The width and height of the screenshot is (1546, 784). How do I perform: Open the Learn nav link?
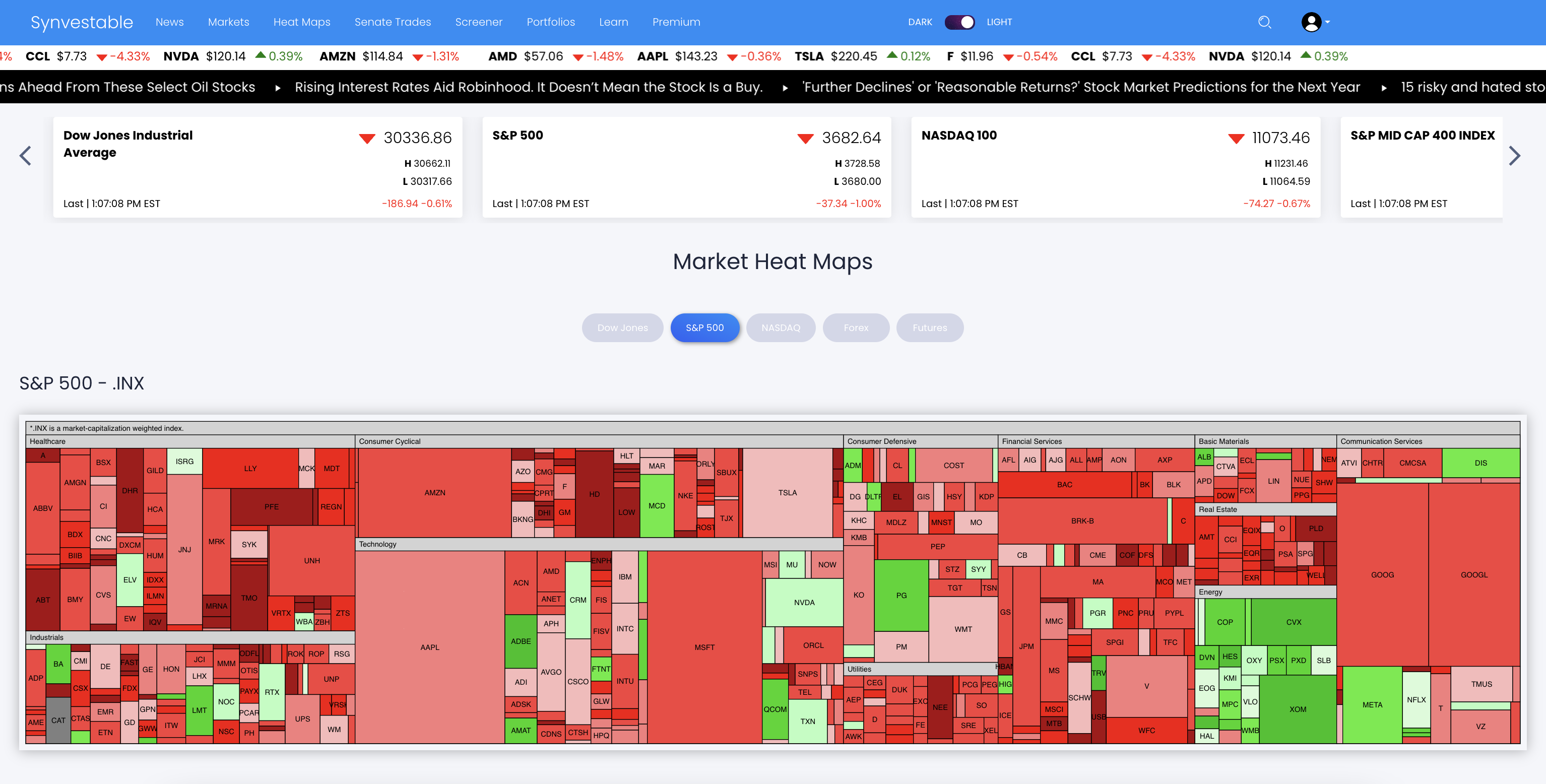point(613,22)
